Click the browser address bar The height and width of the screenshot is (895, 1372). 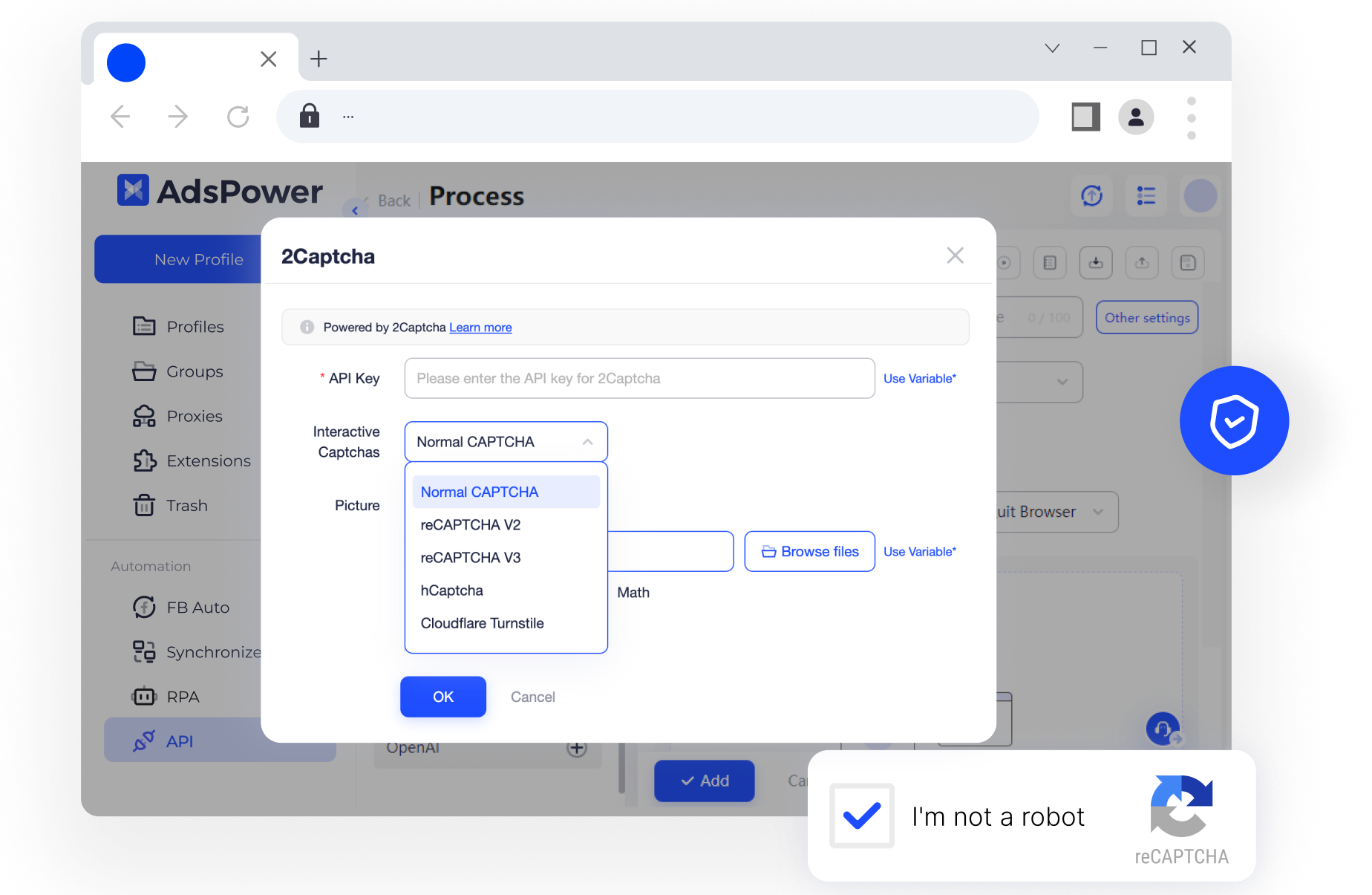click(657, 117)
